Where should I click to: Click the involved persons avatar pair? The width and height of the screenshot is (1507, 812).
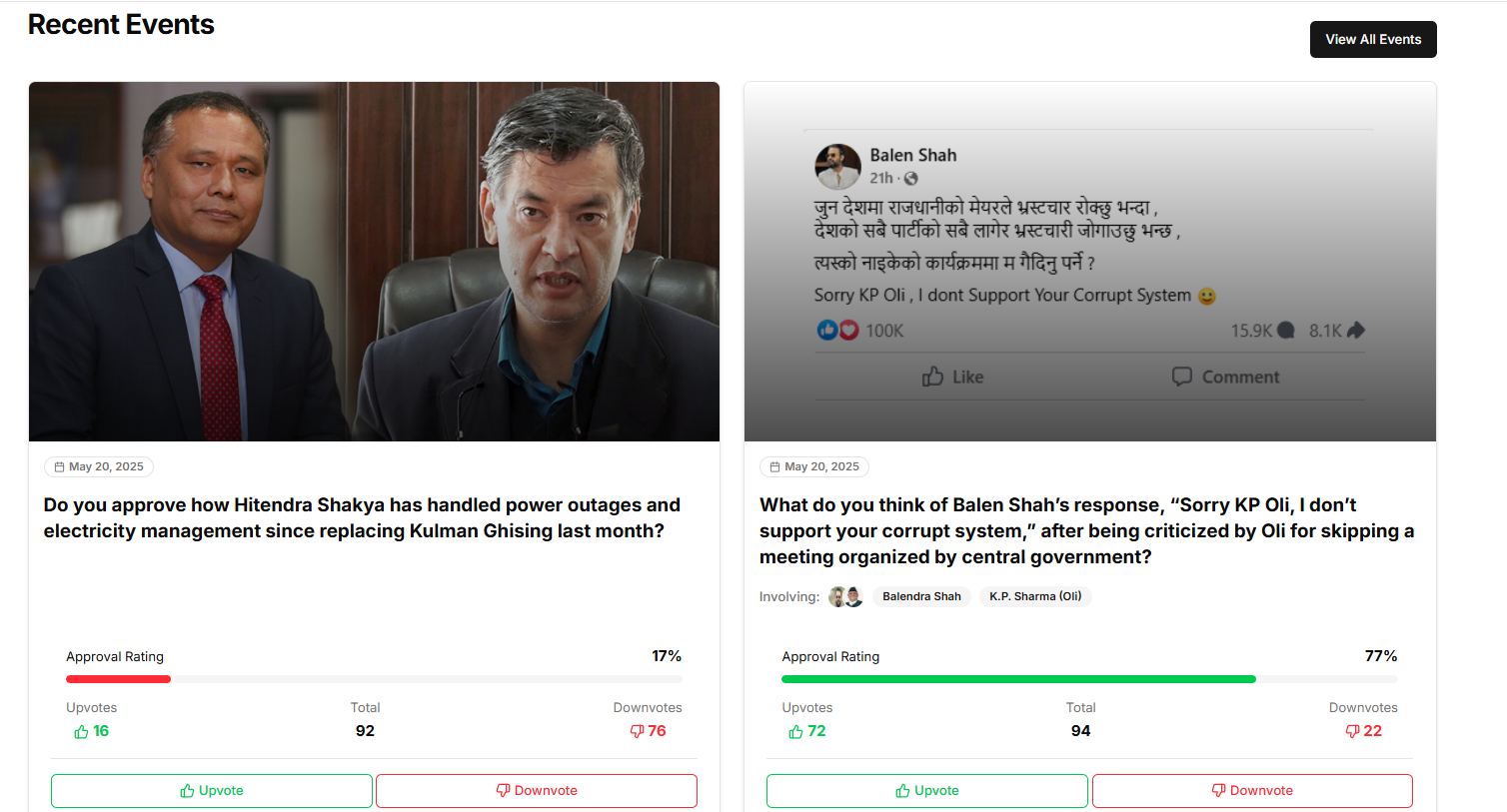[x=845, y=596]
